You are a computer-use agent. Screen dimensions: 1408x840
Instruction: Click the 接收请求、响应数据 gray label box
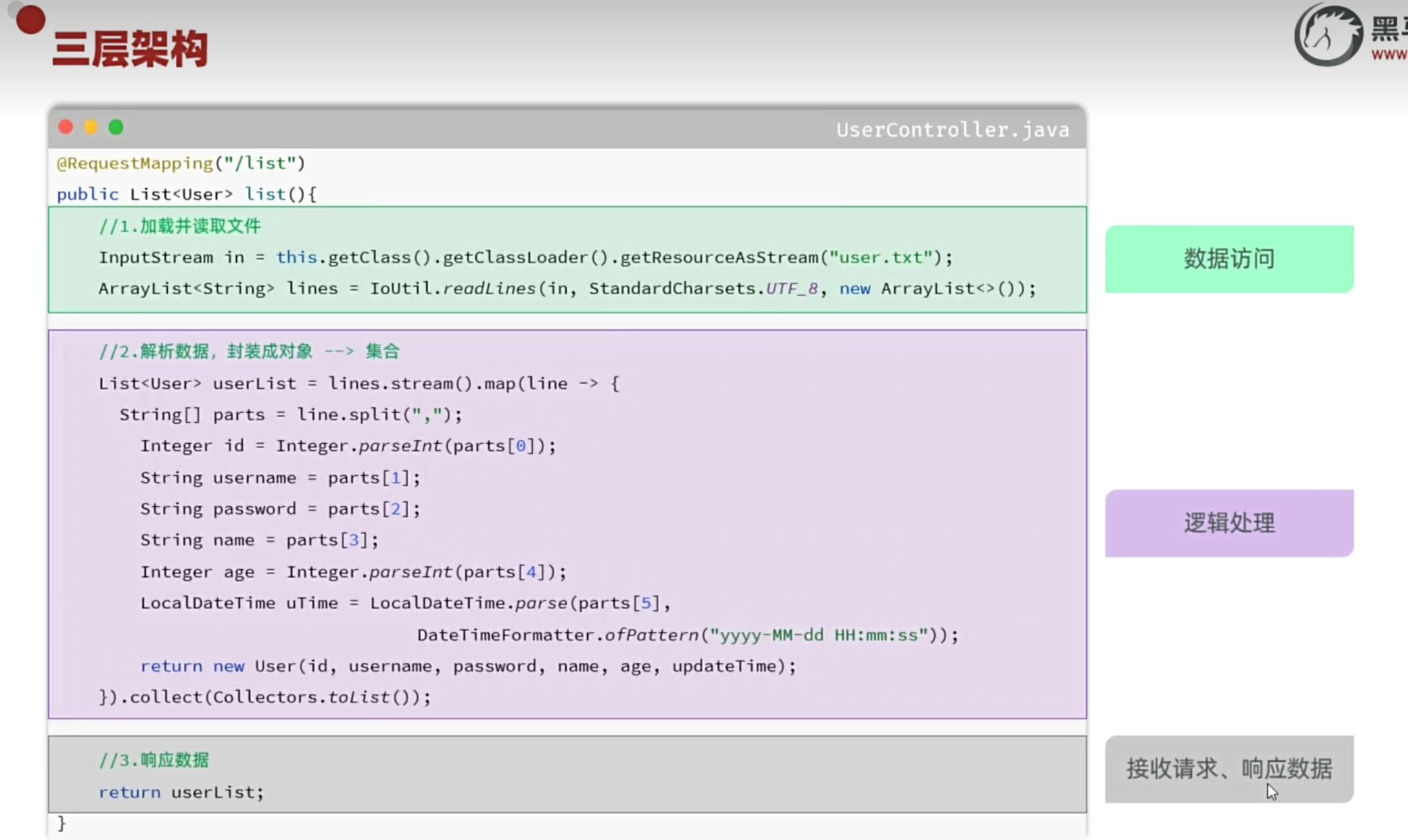click(1228, 769)
